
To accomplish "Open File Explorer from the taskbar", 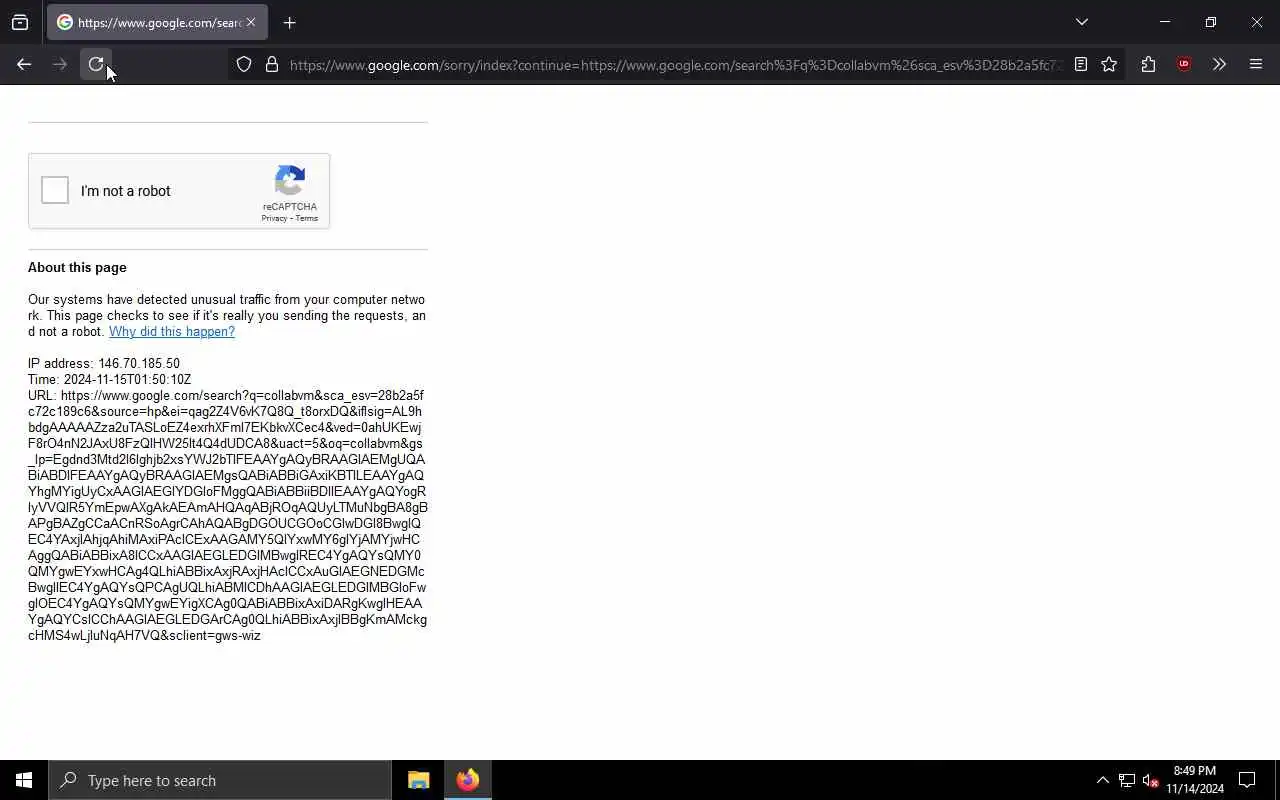I will coord(419,780).
